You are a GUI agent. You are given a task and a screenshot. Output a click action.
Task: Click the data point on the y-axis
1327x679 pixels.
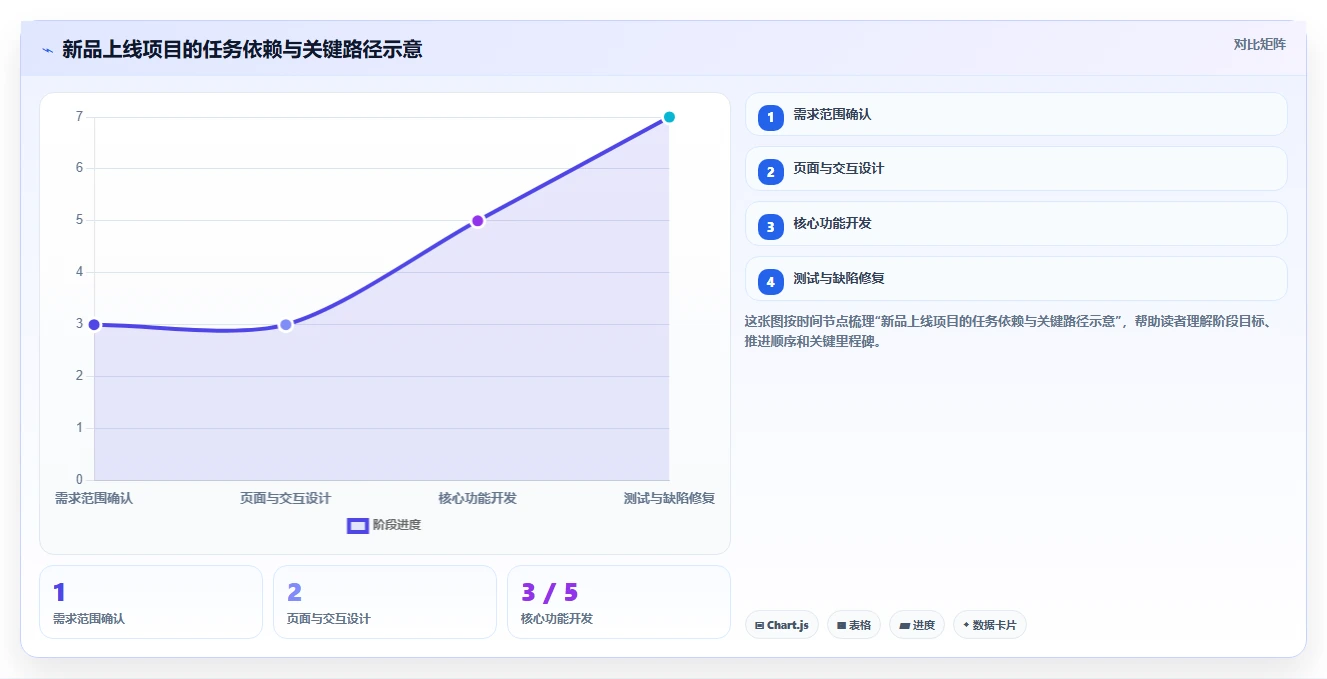[x=94, y=325]
